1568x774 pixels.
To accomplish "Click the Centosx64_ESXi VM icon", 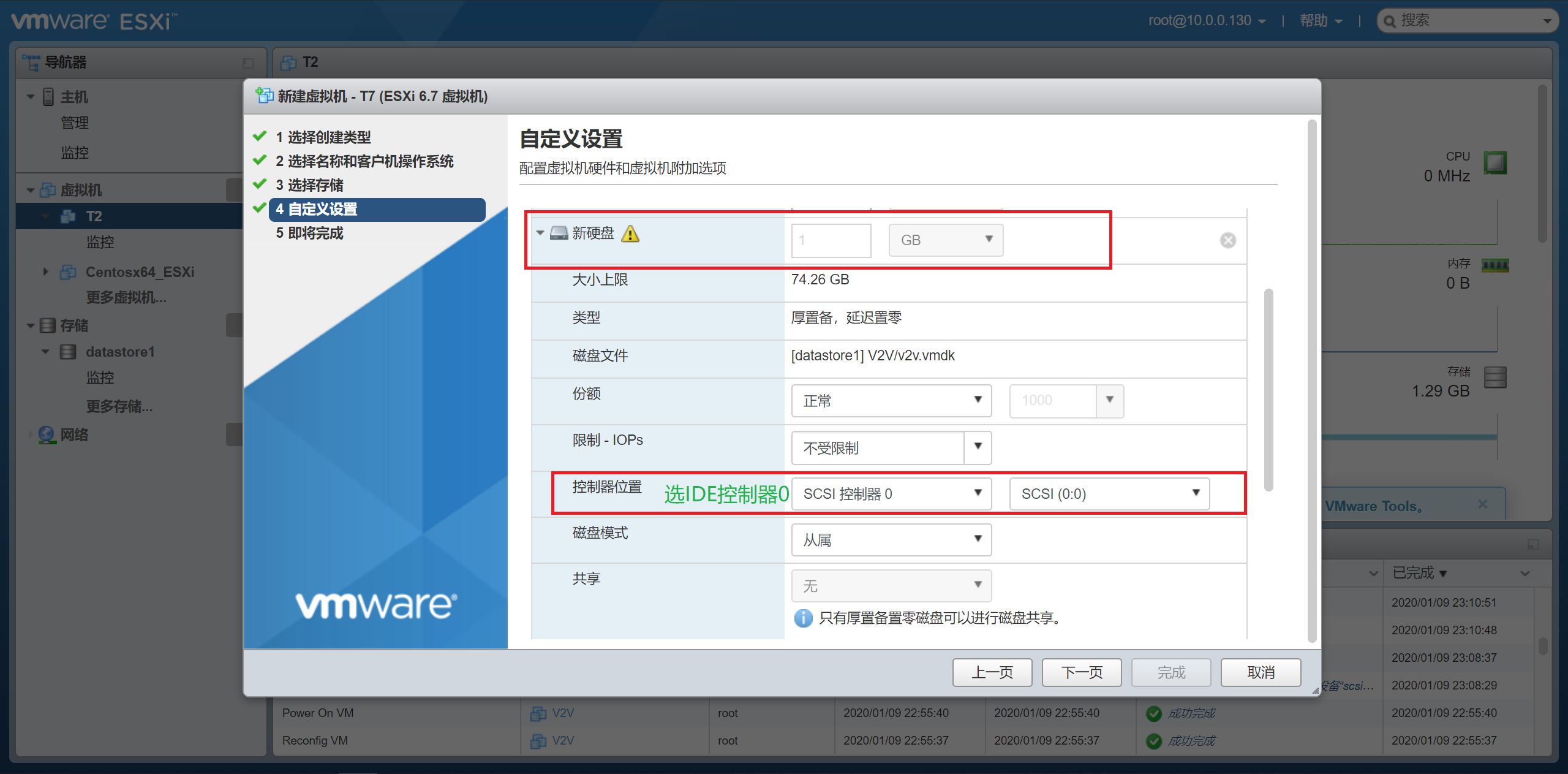I will click(x=68, y=271).
